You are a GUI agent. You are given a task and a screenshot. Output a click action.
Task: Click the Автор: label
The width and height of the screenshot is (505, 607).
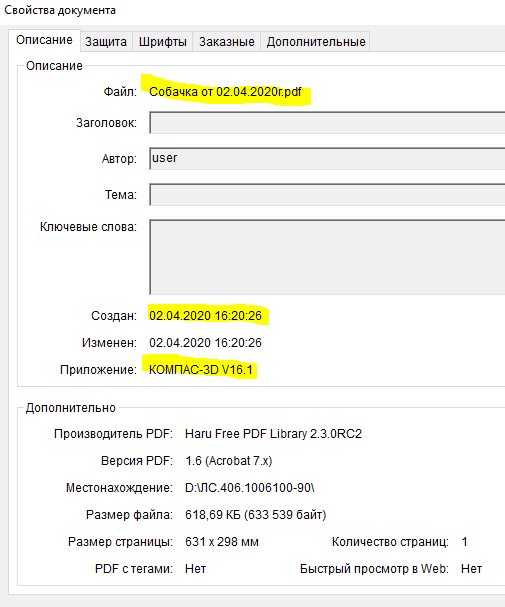pos(119,159)
